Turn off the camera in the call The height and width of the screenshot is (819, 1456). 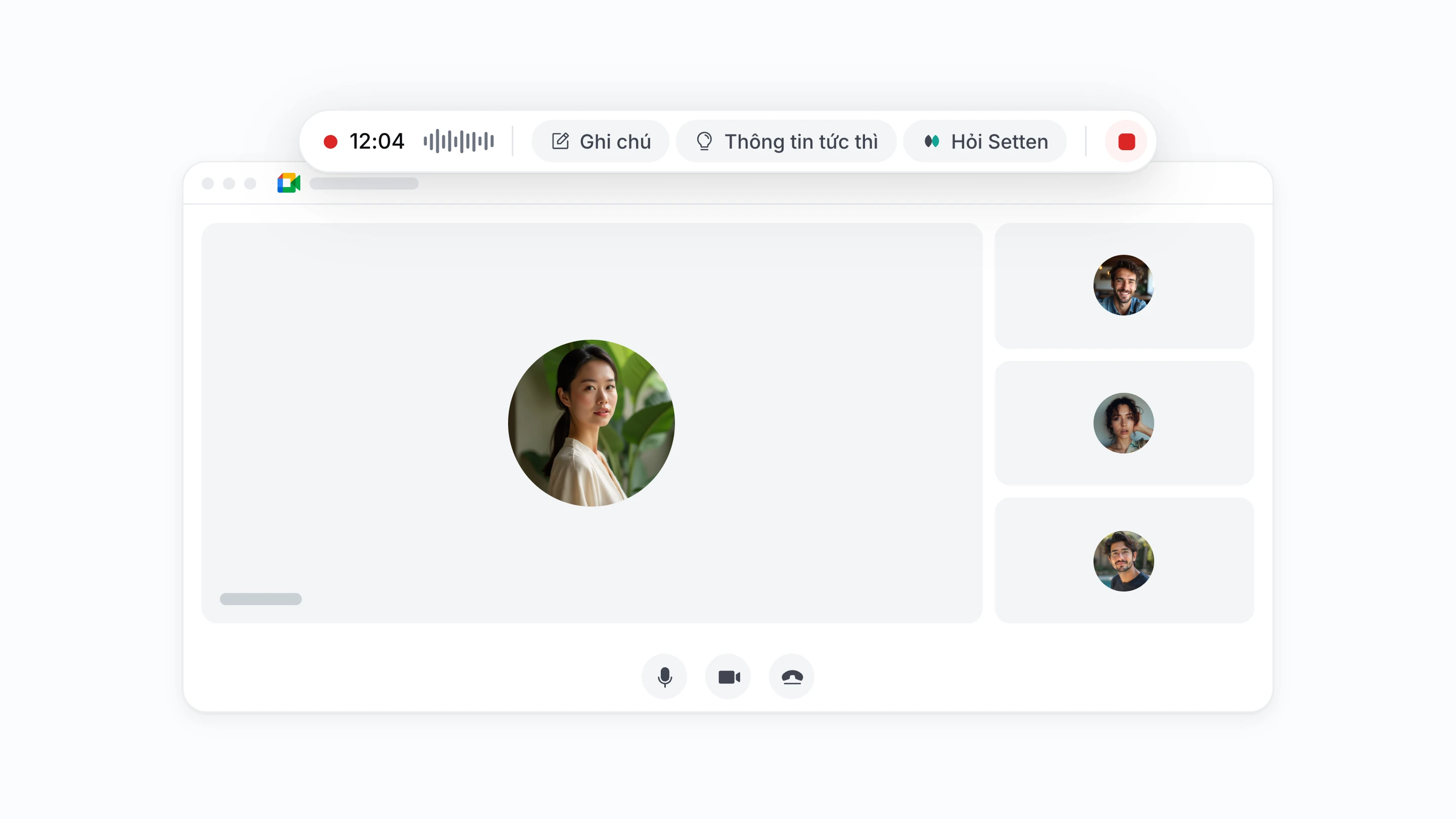tap(729, 676)
